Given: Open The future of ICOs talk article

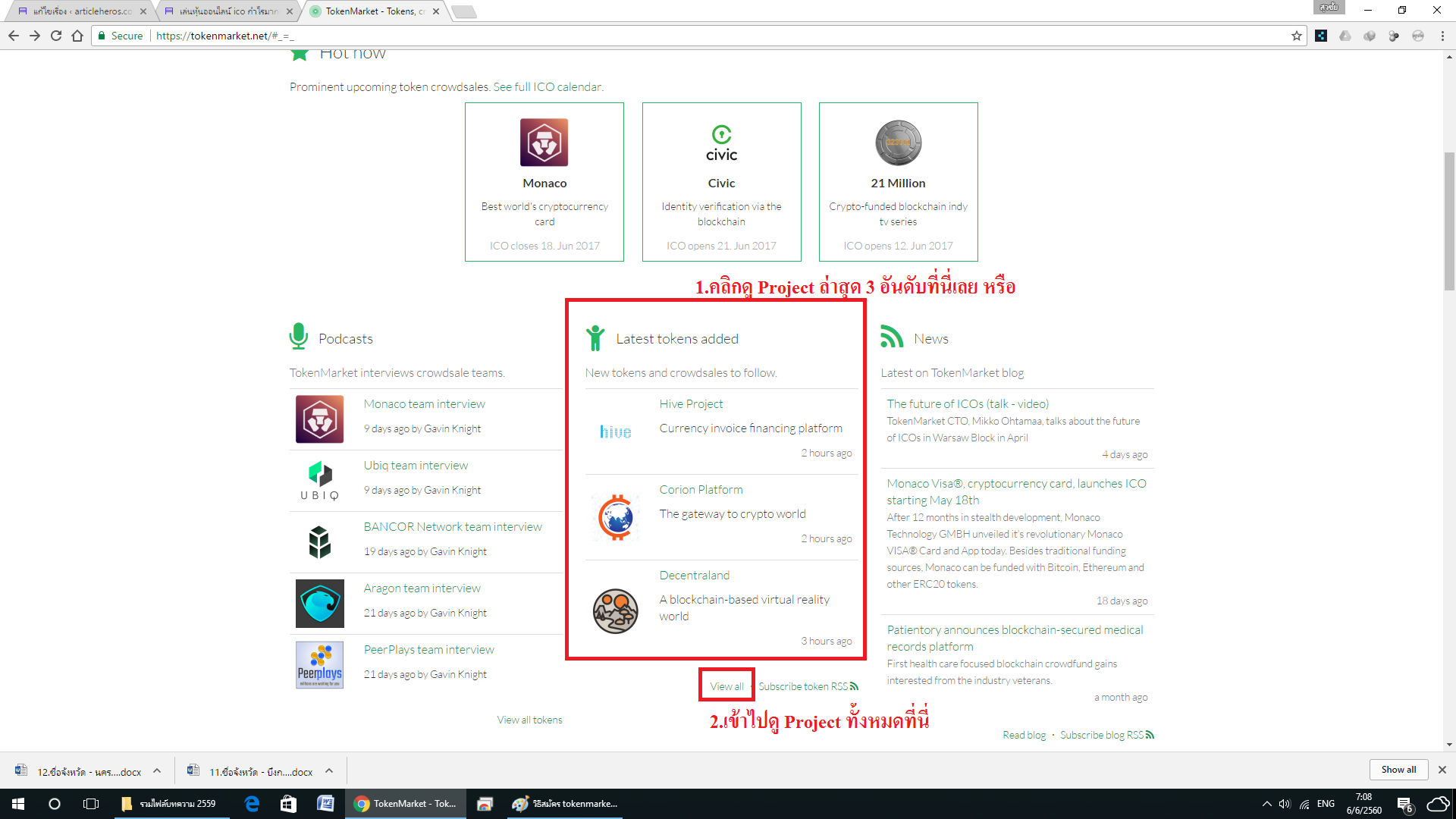Looking at the screenshot, I should tap(968, 404).
